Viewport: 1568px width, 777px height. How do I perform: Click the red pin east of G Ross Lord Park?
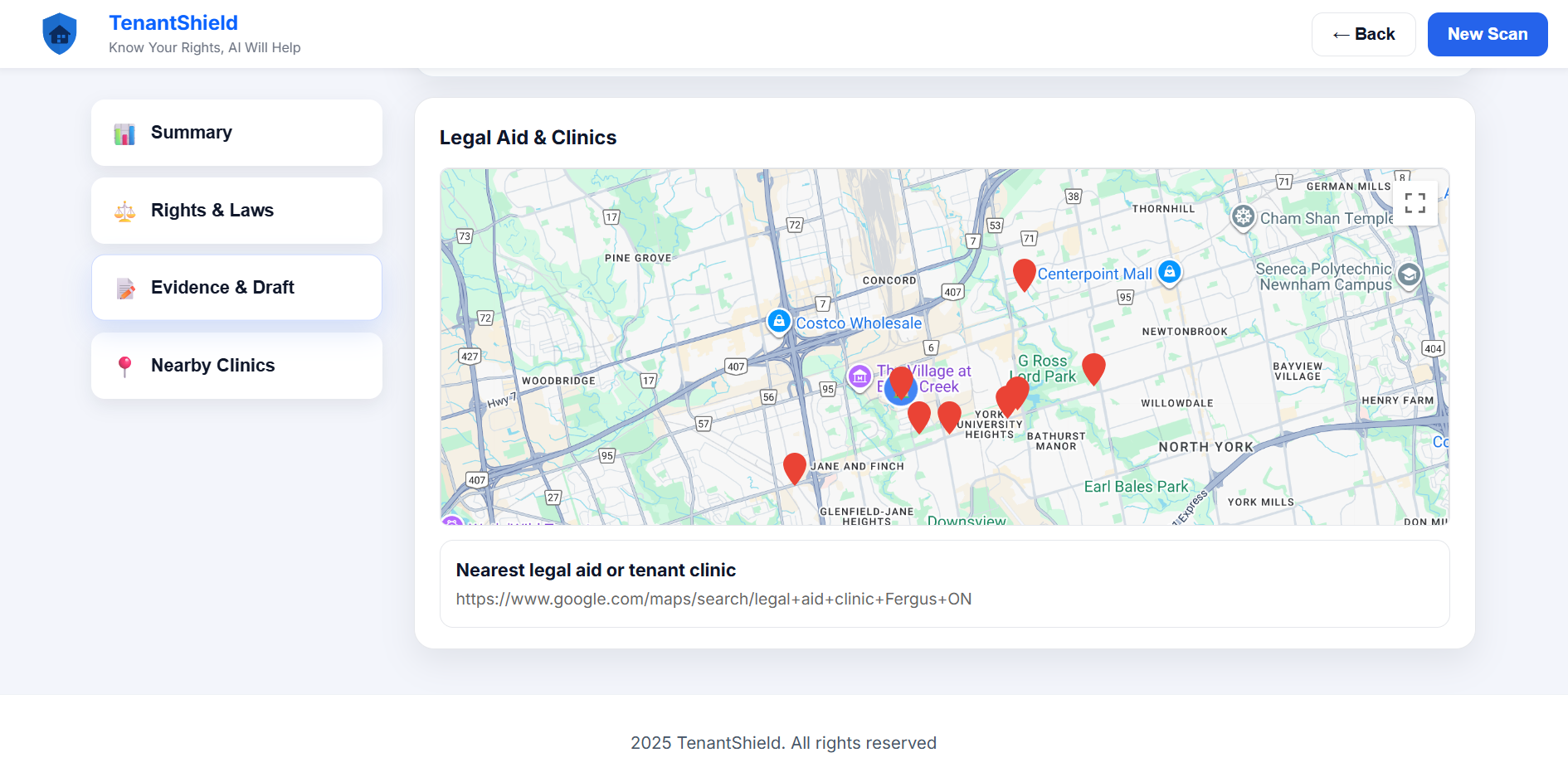[x=1093, y=368]
